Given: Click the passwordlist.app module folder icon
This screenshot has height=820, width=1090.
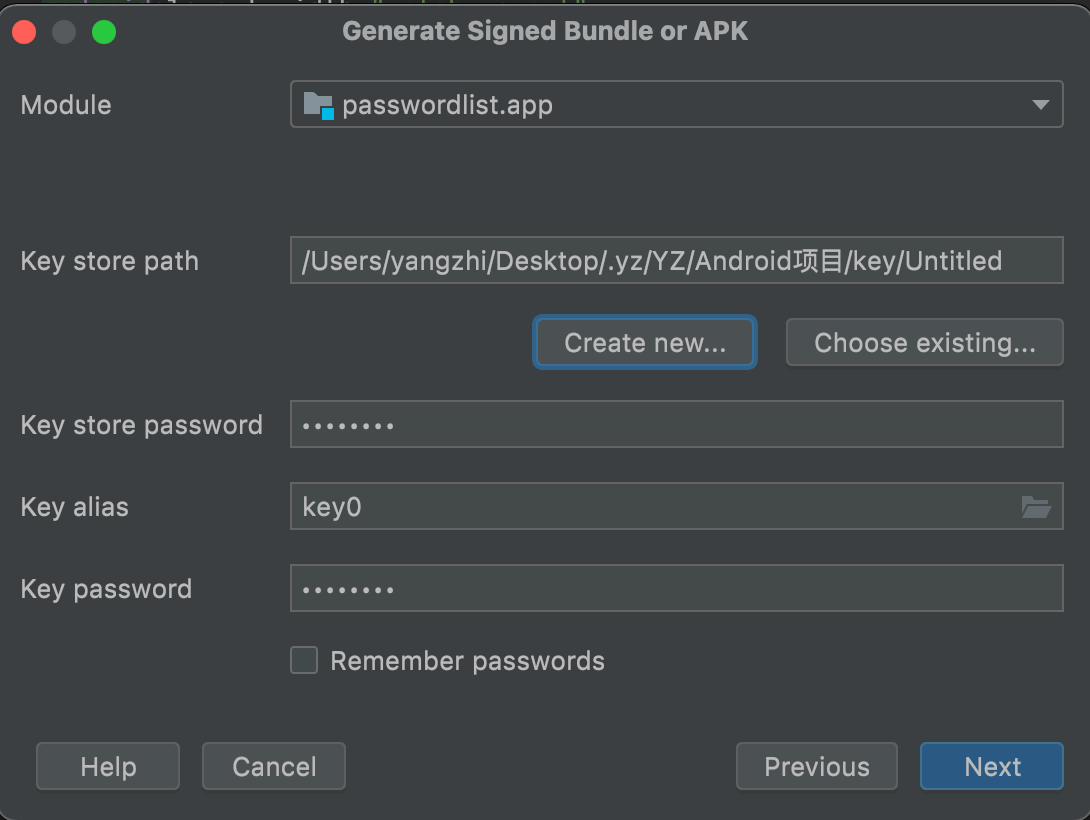Looking at the screenshot, I should (x=318, y=105).
